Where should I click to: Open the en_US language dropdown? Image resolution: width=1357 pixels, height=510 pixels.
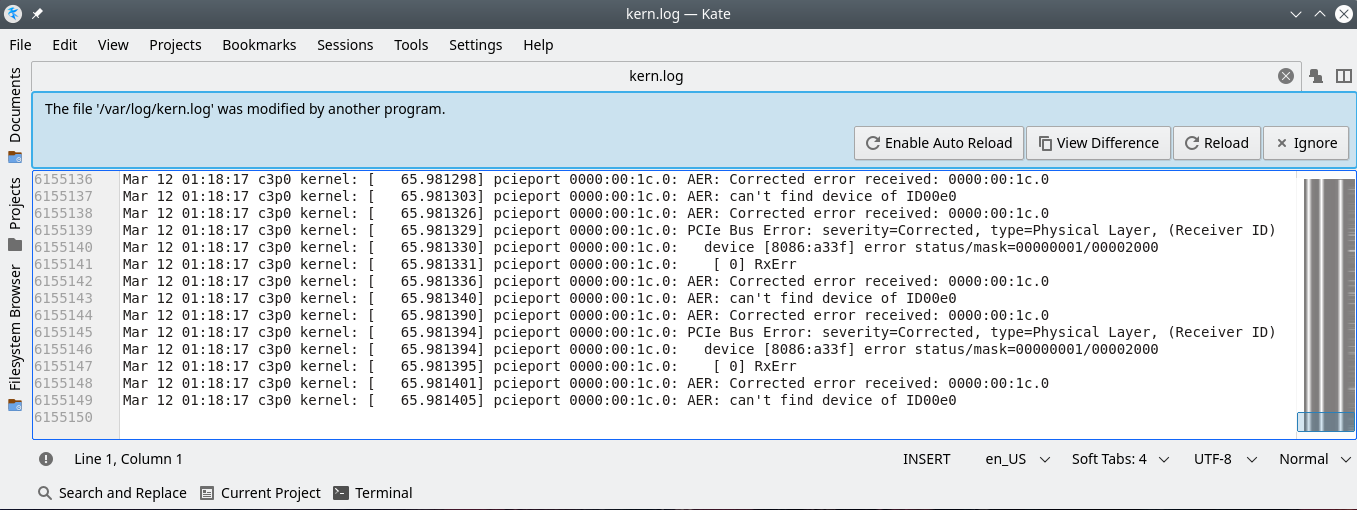click(x=1017, y=459)
